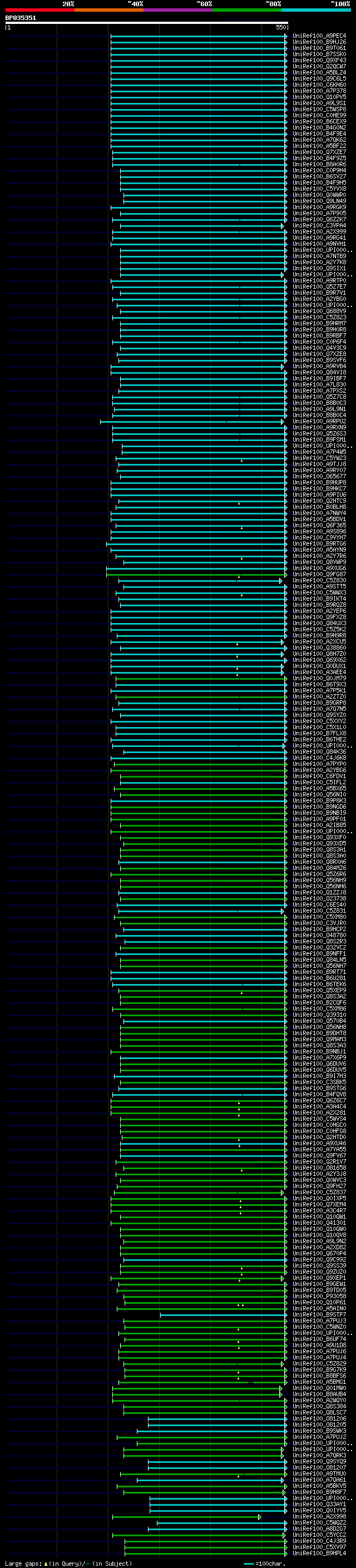Select hit UniRef100_A9PEC4
356x1568 pixels.
pyautogui.click(x=319, y=36)
